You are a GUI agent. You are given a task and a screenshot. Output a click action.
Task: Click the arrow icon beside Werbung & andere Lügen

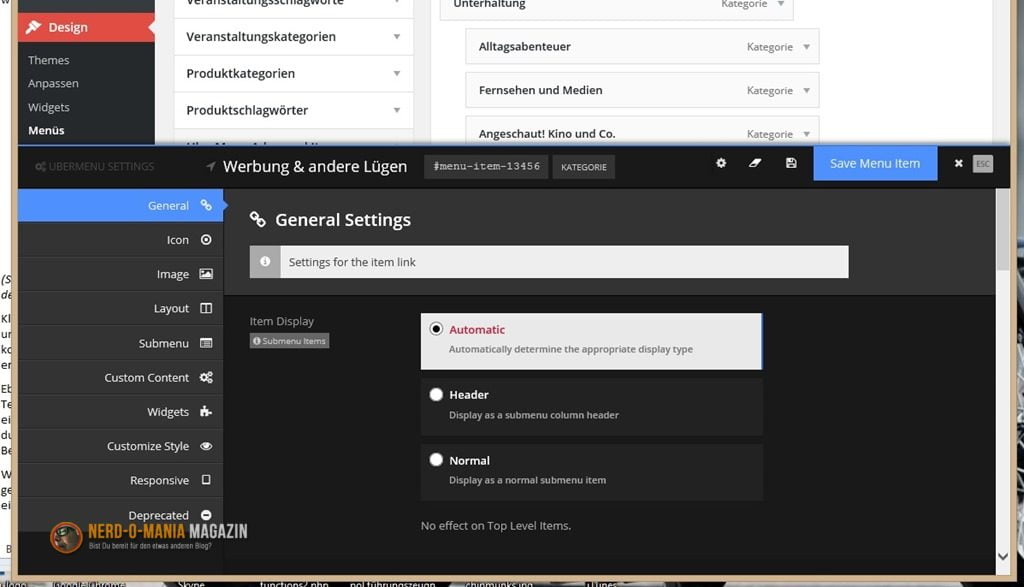click(x=210, y=167)
